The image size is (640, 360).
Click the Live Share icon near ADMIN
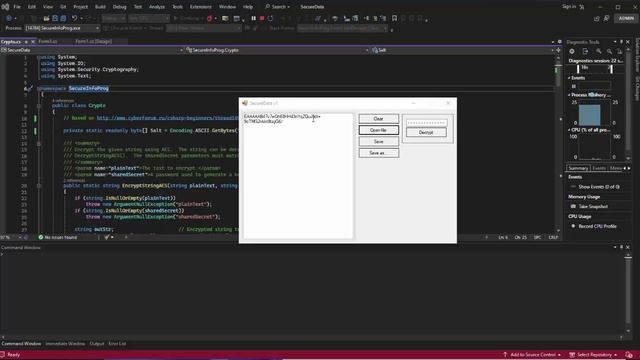tap(597, 18)
